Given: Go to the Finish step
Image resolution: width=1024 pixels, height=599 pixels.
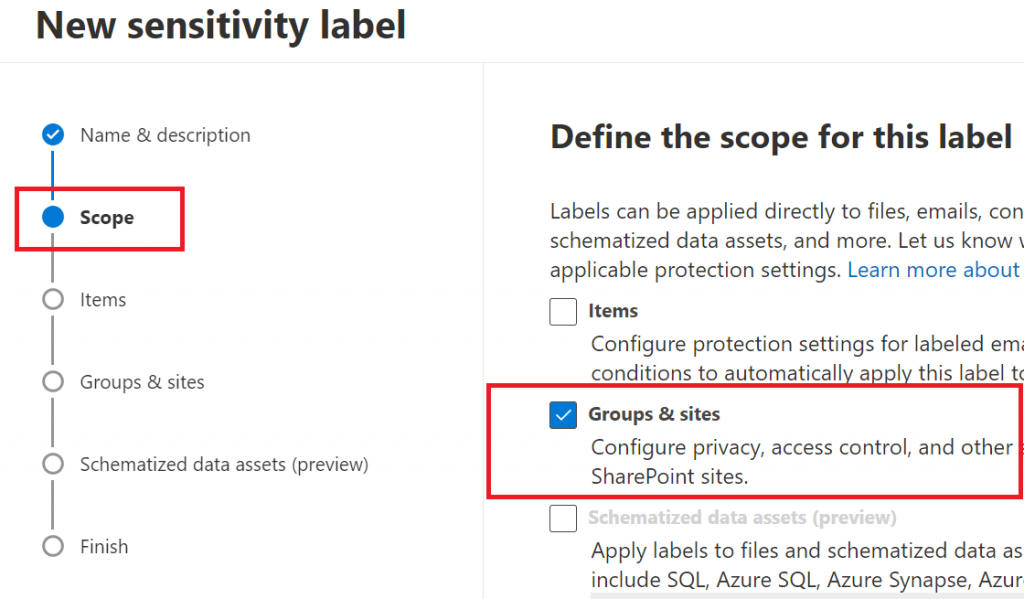Looking at the screenshot, I should [x=104, y=547].
